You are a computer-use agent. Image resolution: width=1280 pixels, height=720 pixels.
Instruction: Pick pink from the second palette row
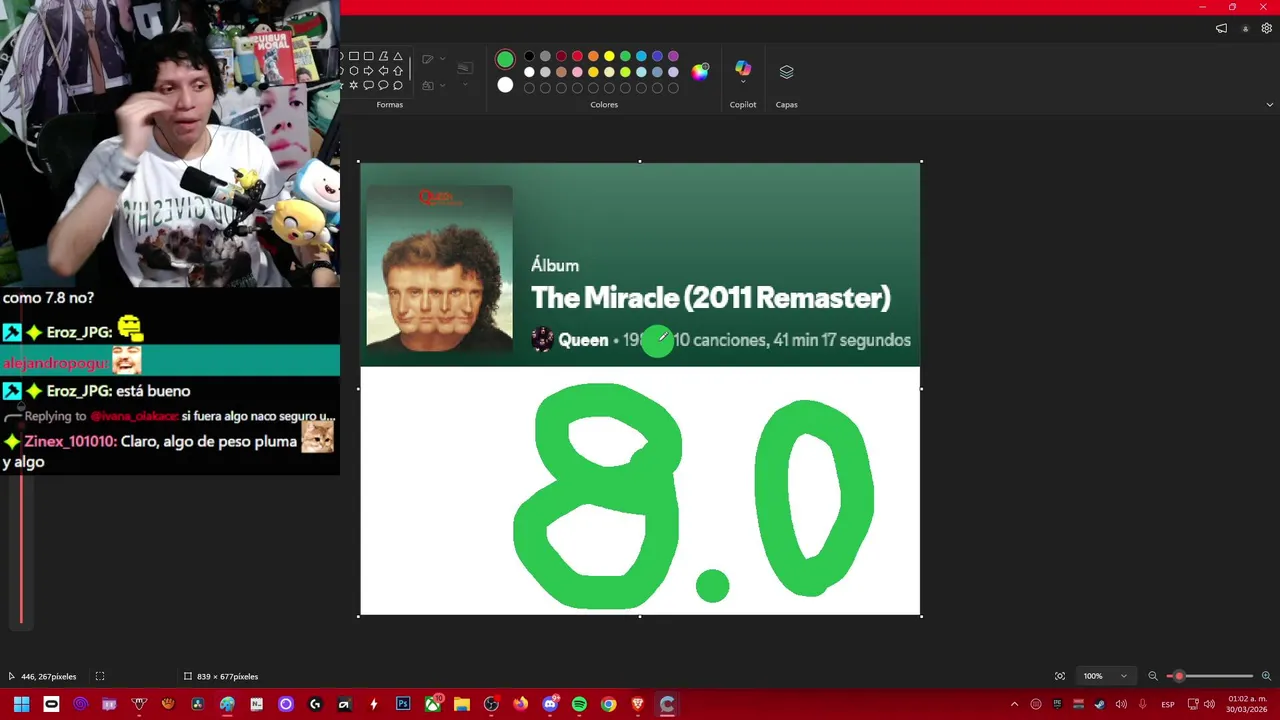(x=577, y=72)
